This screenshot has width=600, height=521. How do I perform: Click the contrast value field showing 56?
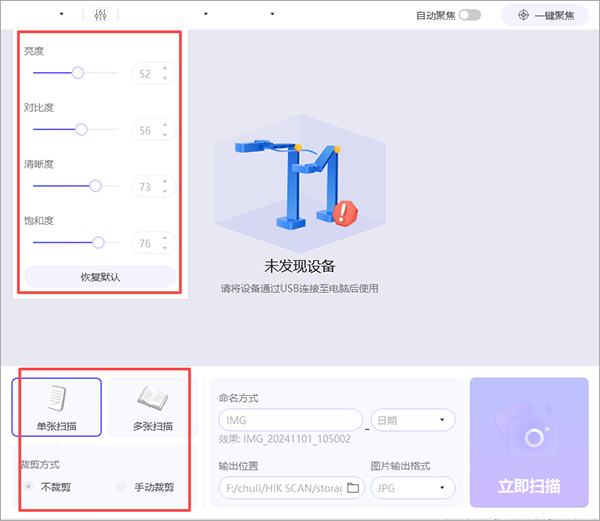click(154, 130)
